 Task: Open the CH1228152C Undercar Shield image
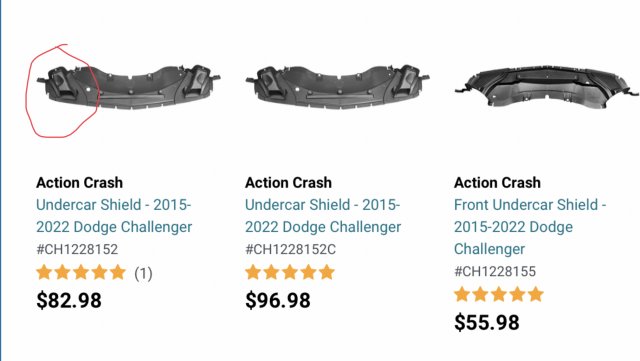point(338,87)
